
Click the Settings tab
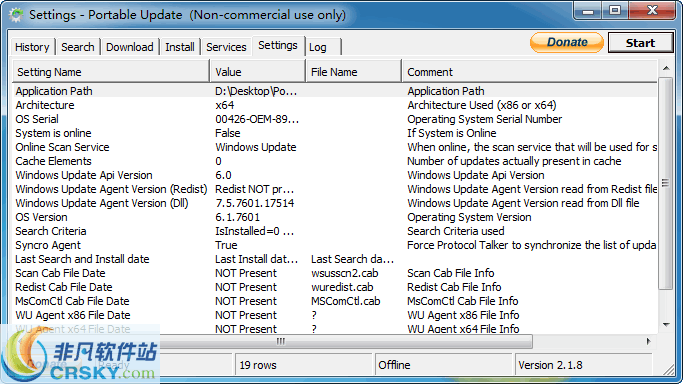[278, 45]
